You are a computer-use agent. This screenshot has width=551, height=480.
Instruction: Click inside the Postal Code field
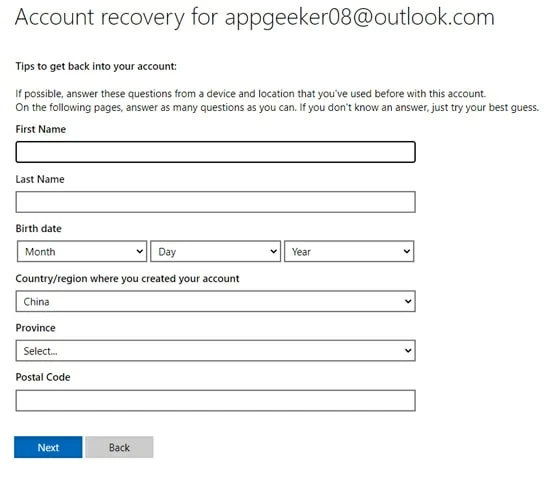[x=215, y=401]
